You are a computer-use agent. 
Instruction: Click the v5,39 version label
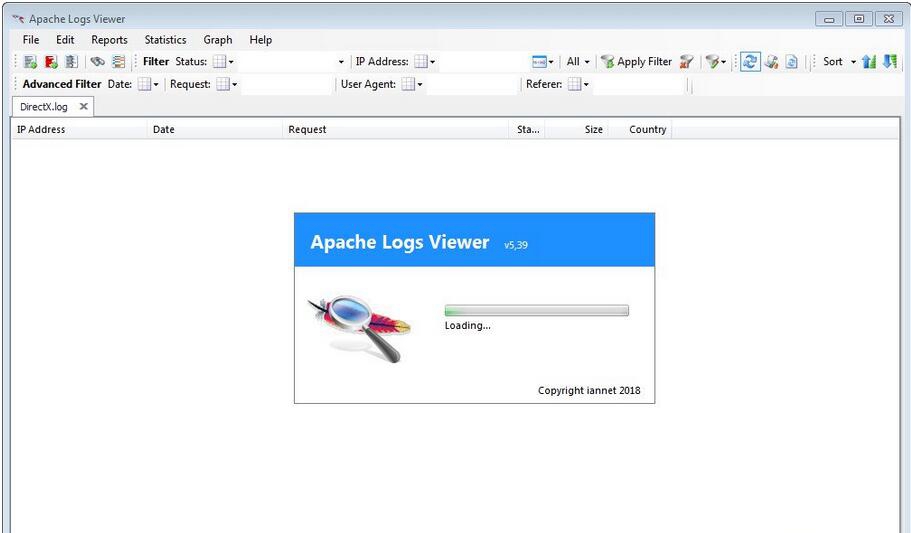516,245
